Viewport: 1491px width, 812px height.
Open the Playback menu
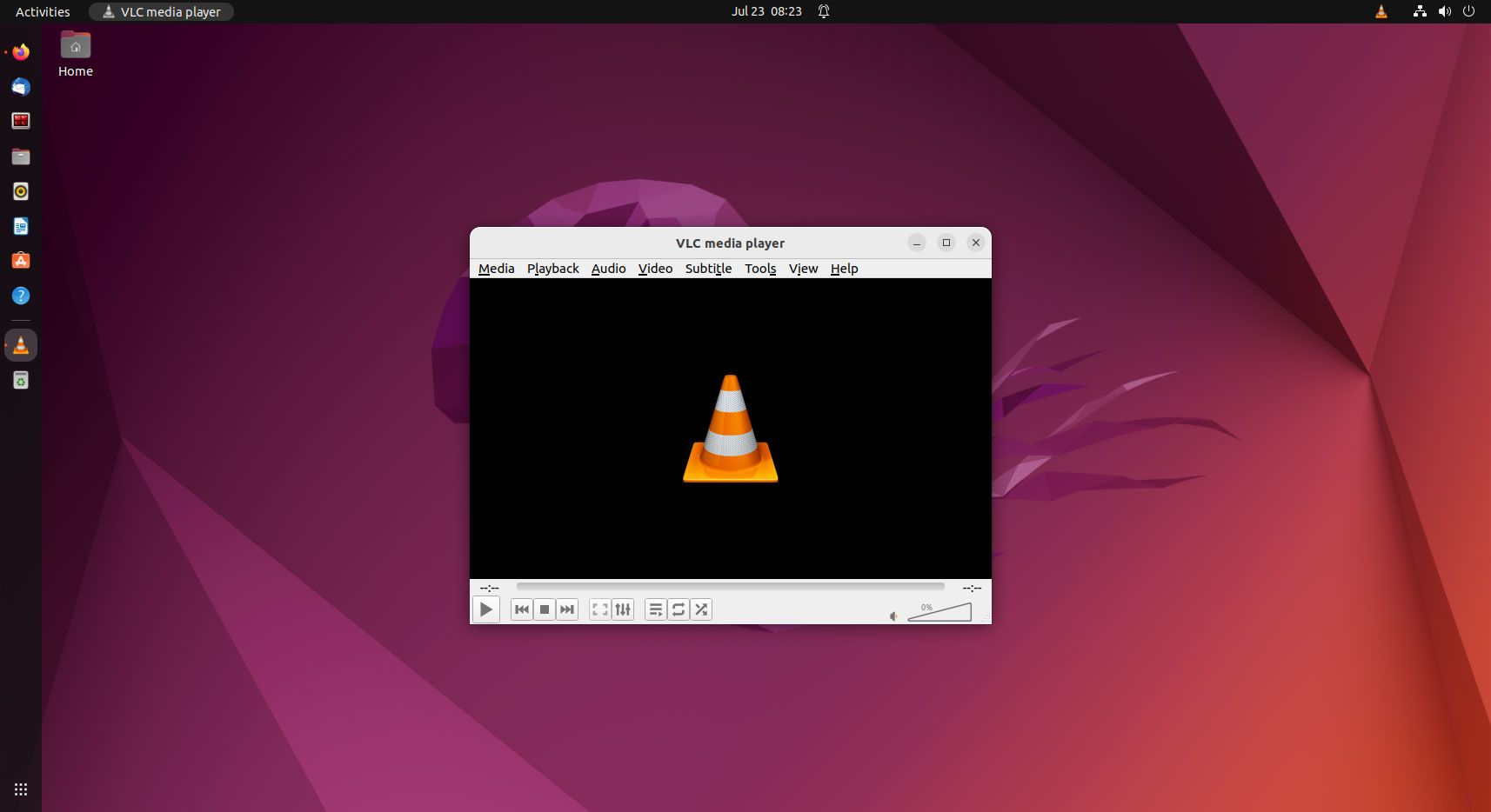552,269
